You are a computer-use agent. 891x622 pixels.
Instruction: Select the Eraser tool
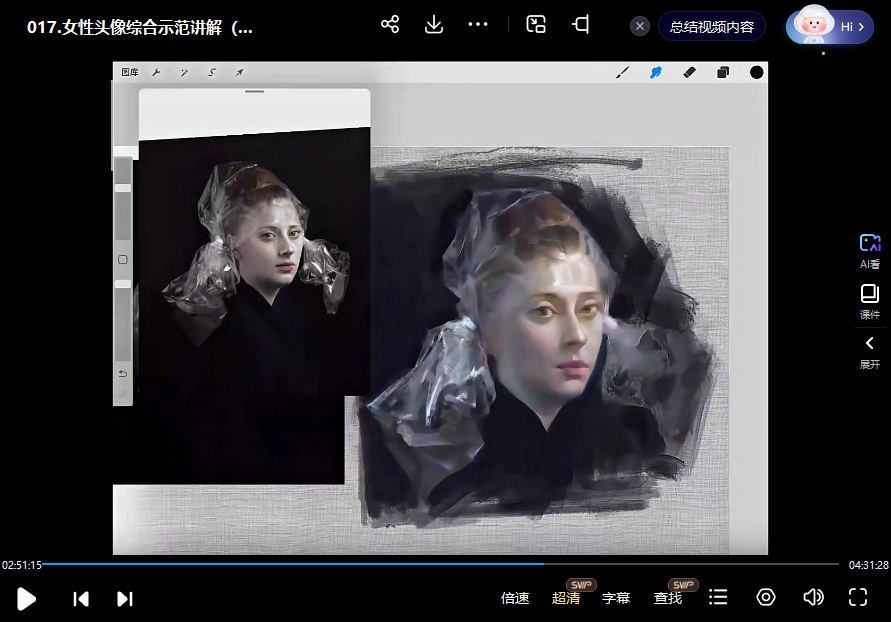689,72
